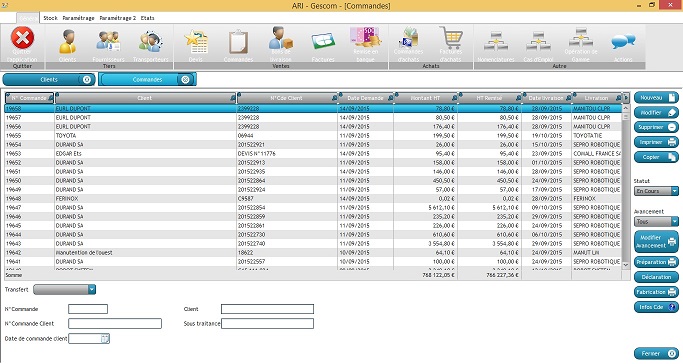Click the Fabrication button
Image resolution: width=683 pixels, height=364 pixels.
[x=656, y=292]
